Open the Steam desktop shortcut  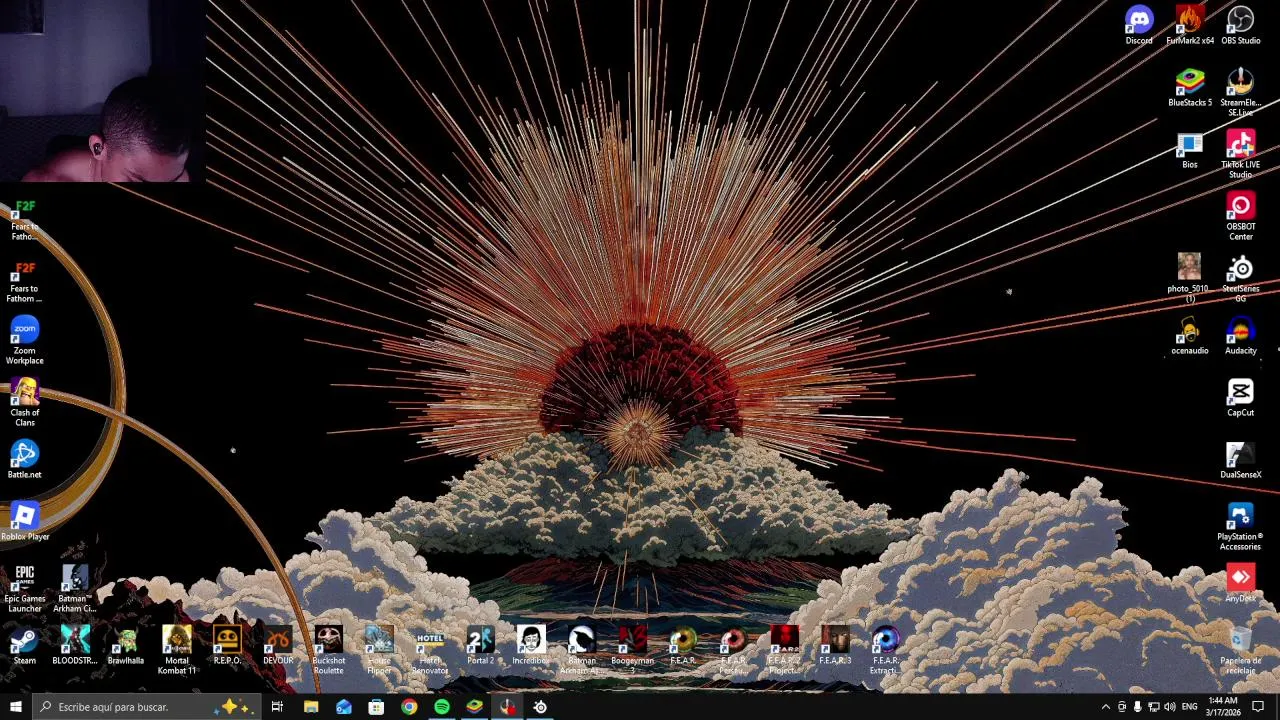pos(24,646)
